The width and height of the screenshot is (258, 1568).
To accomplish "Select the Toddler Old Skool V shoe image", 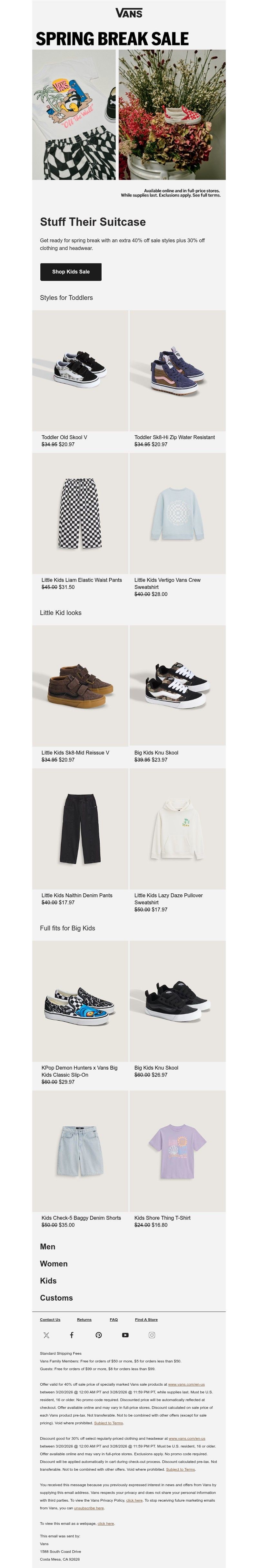I will 81,371.
